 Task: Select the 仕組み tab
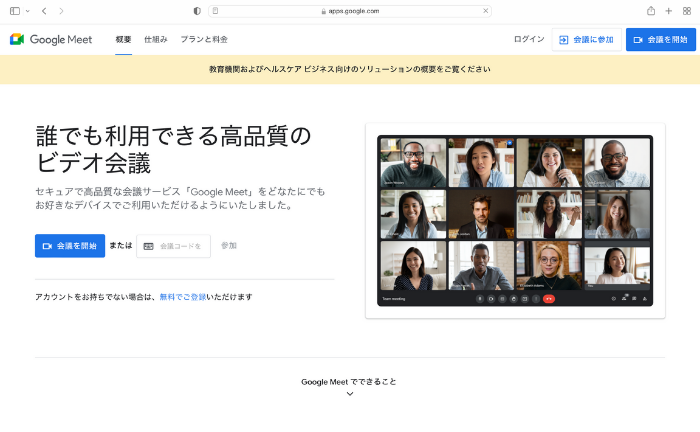point(156,39)
